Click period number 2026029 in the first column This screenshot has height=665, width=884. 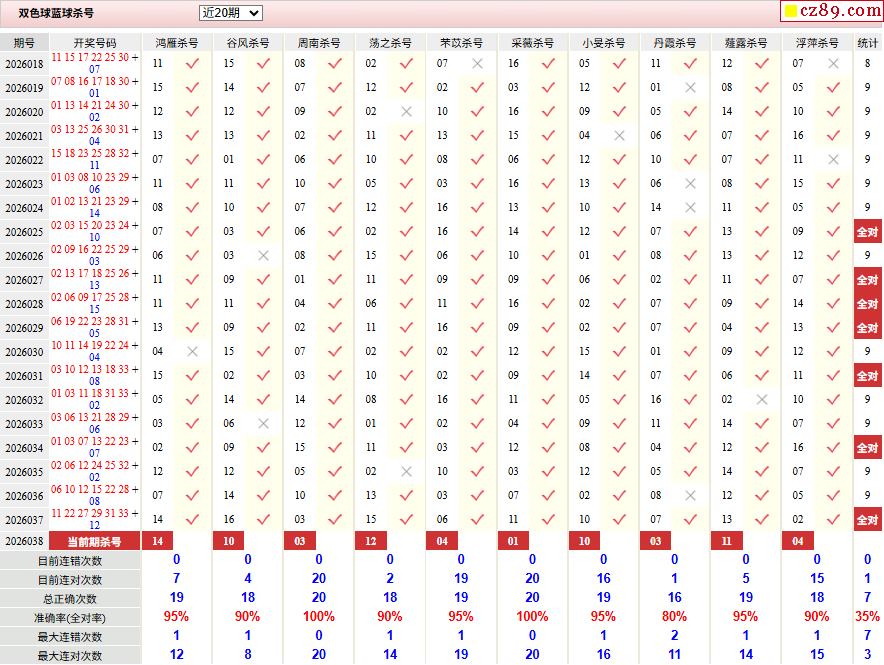coord(24,328)
